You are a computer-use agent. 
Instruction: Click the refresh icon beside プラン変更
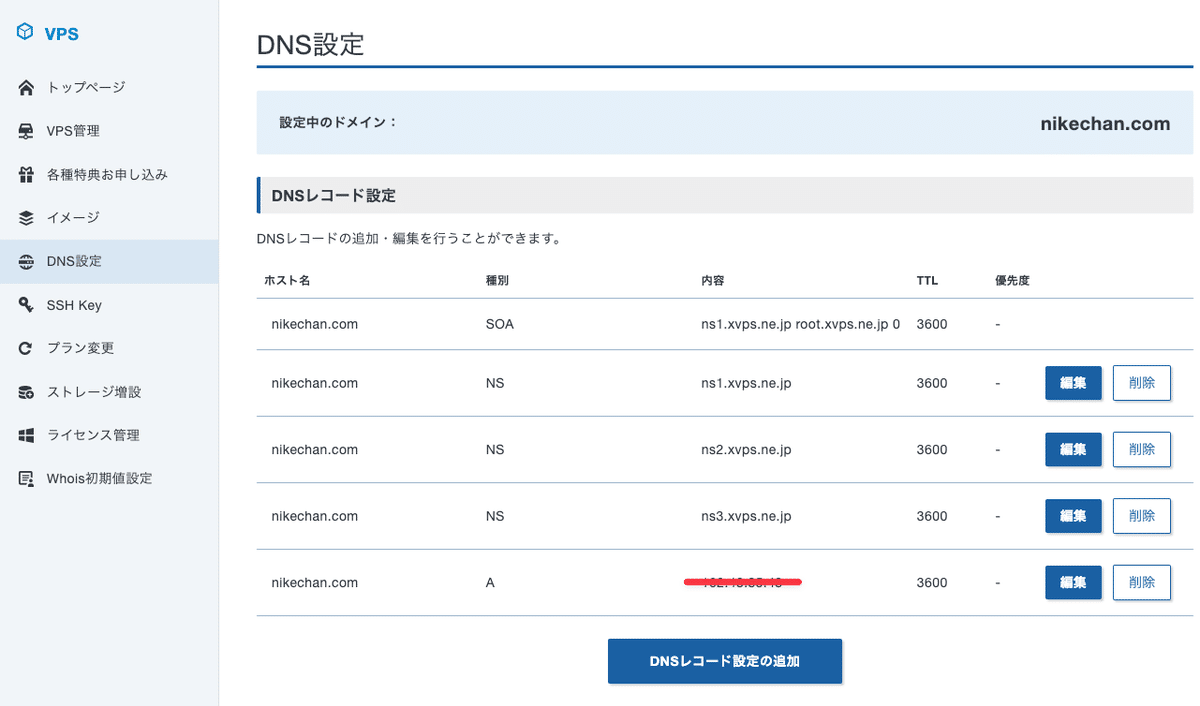27,348
